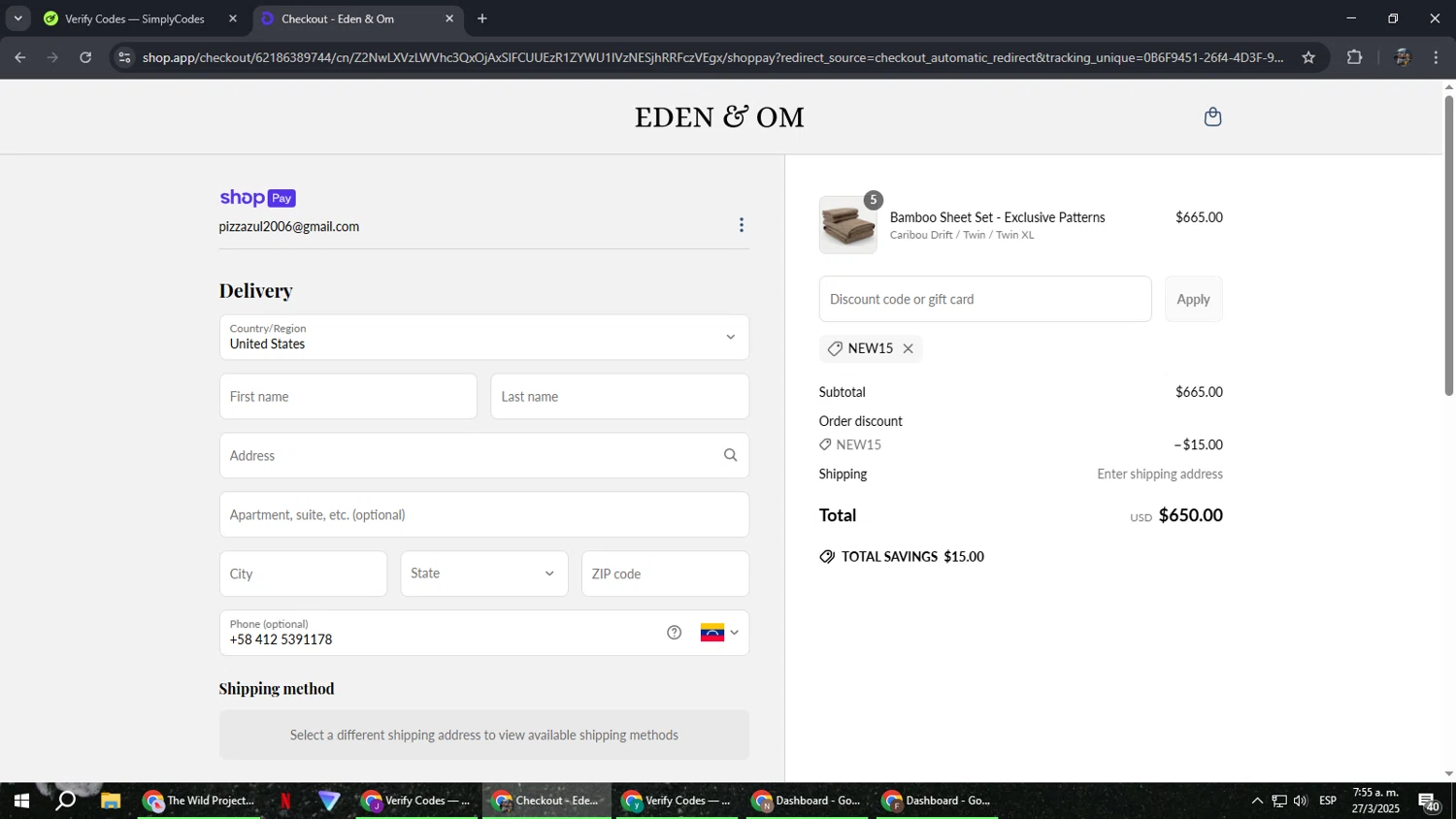Open Netflix from the taskbar
Image resolution: width=1456 pixels, height=819 pixels.
[285, 802]
